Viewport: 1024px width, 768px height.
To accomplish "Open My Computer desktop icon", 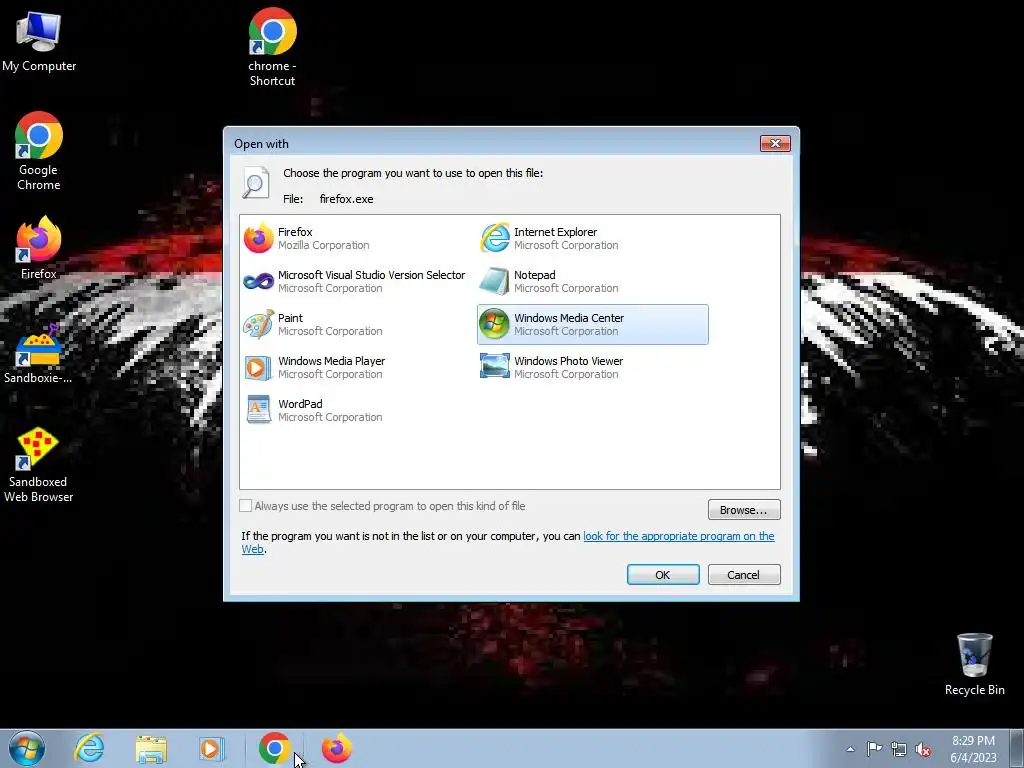I will 39,41.
